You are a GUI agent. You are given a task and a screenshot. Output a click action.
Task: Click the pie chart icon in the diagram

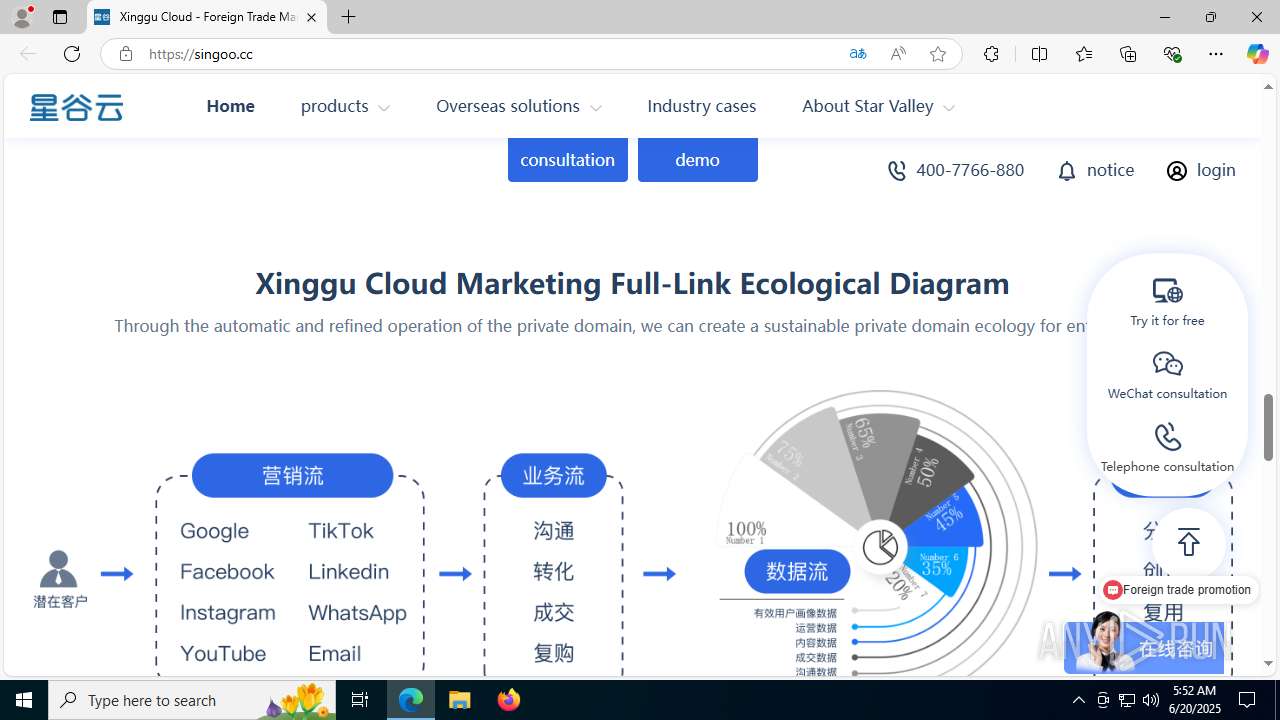(x=880, y=546)
